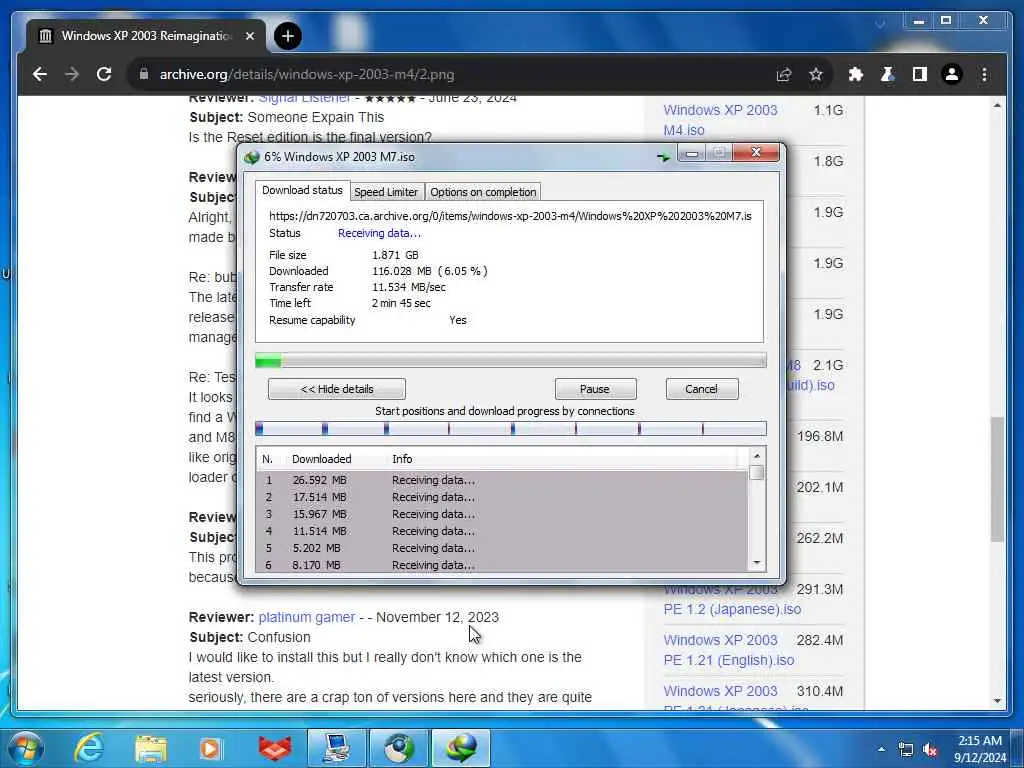The width and height of the screenshot is (1024, 768).
Task: Open the browser extensions puzzle icon
Action: coord(856,74)
